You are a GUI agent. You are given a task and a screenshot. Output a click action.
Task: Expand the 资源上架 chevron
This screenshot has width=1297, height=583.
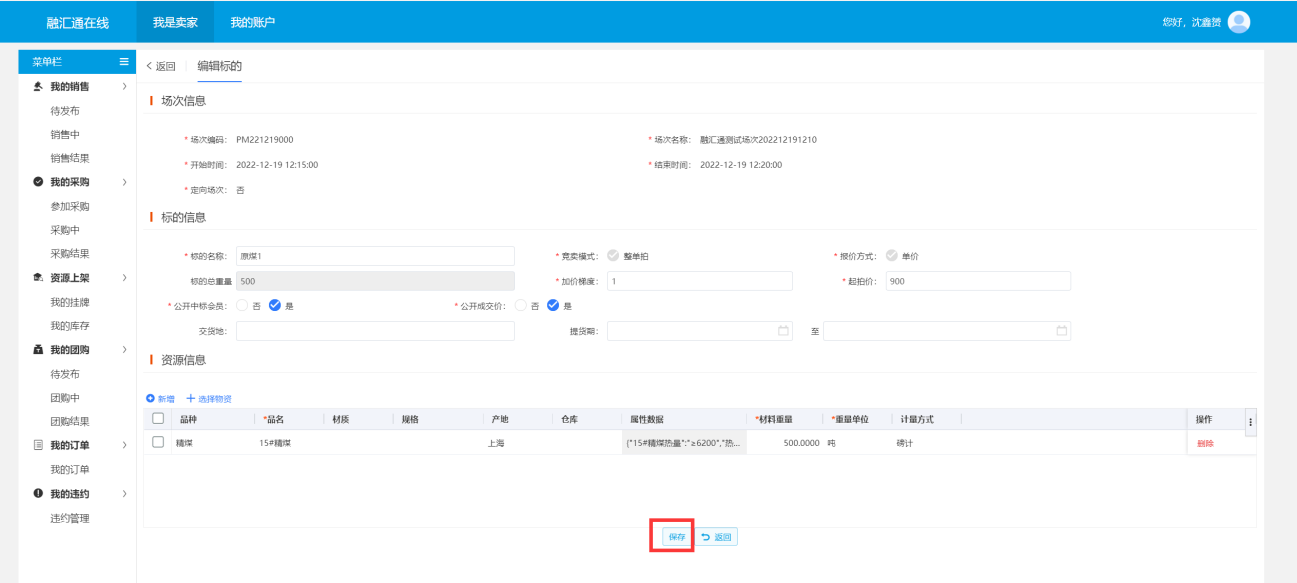[124, 277]
